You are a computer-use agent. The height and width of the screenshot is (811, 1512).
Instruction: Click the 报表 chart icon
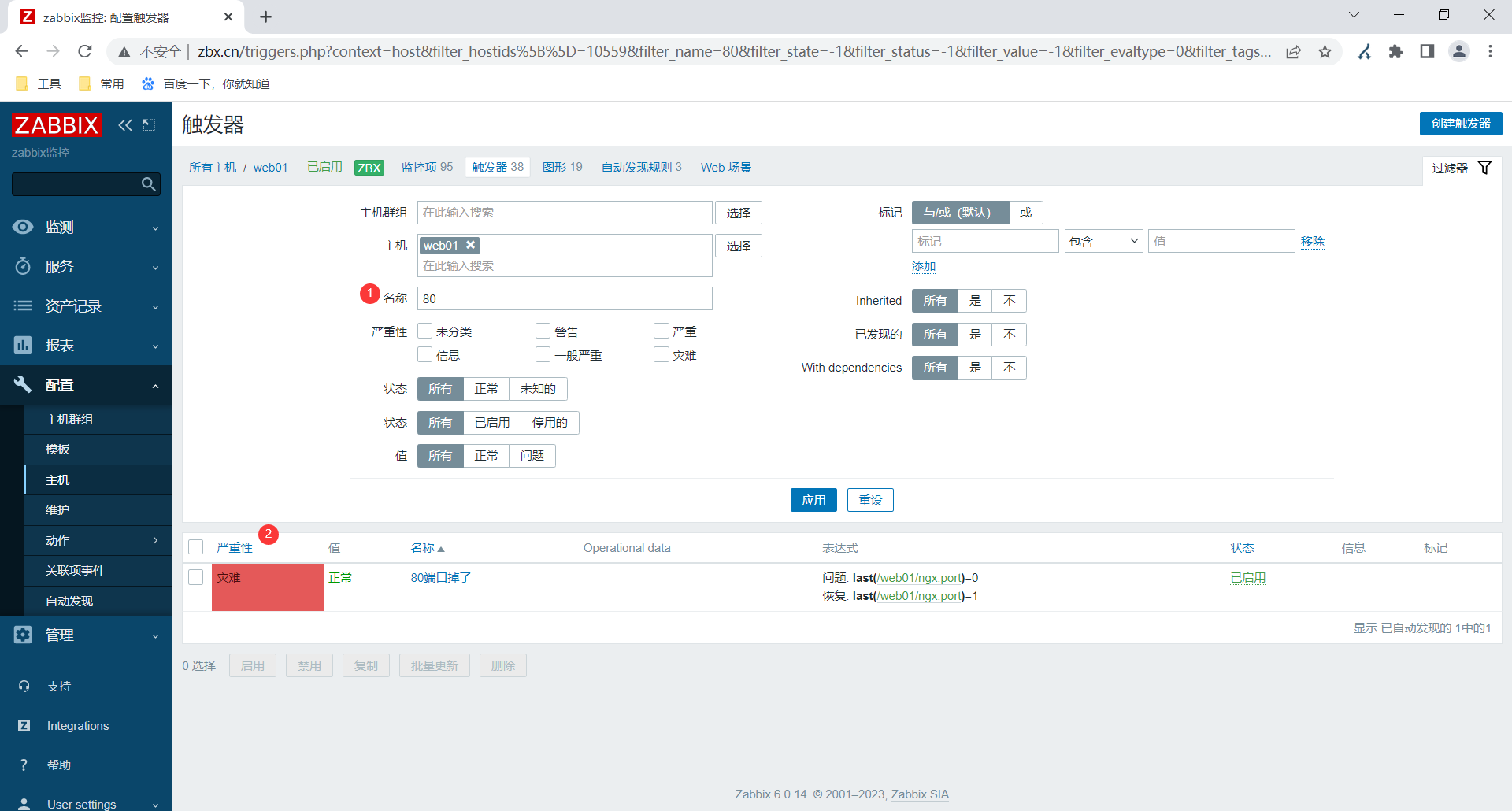23,345
